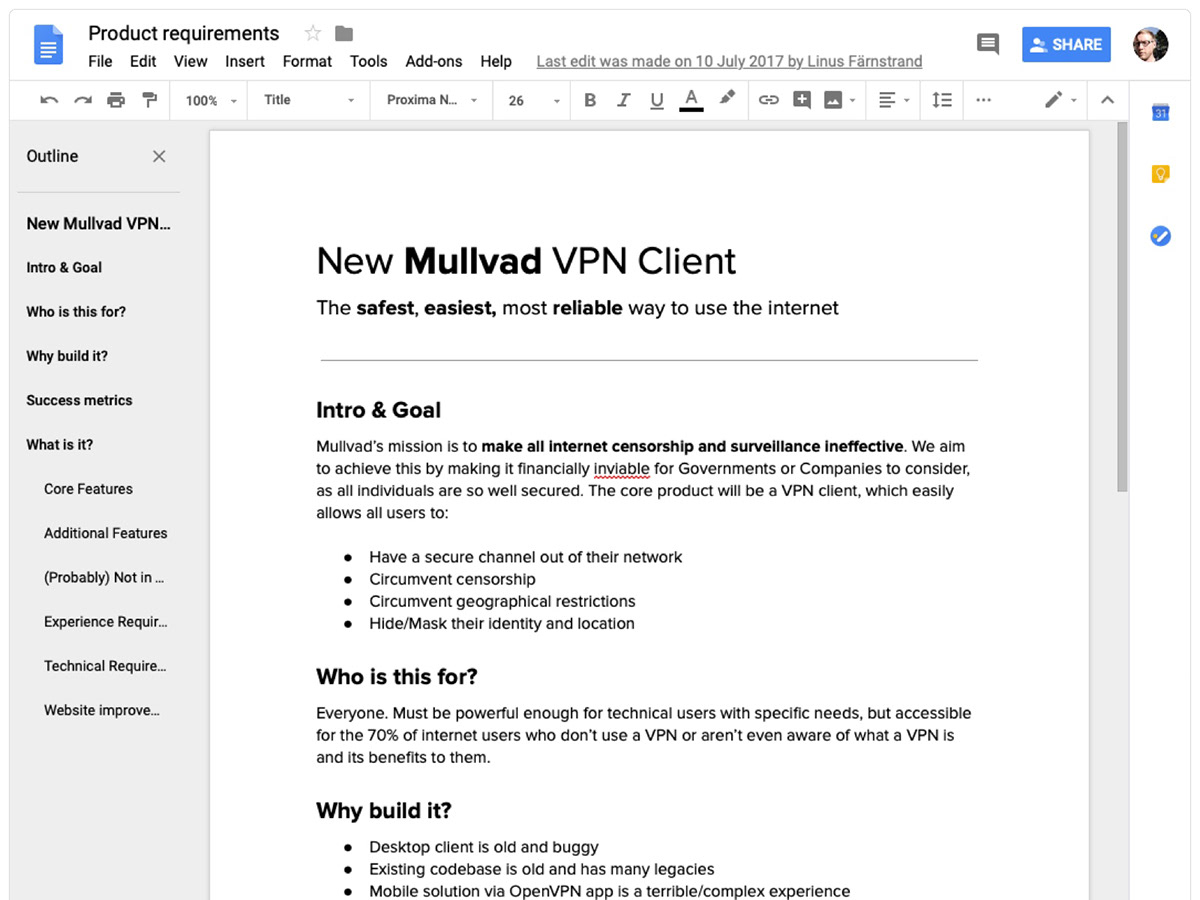
Task: Click the Product requirements document title
Action: pos(184,33)
